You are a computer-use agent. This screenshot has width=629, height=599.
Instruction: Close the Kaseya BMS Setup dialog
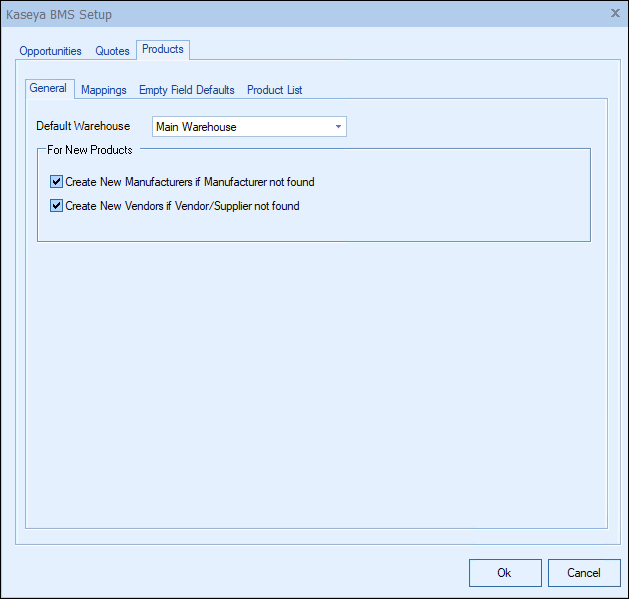[614, 13]
